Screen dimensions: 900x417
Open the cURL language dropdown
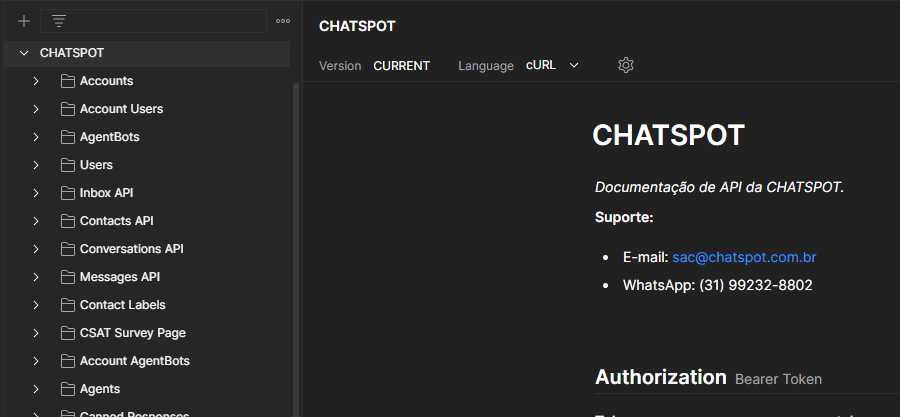click(552, 65)
